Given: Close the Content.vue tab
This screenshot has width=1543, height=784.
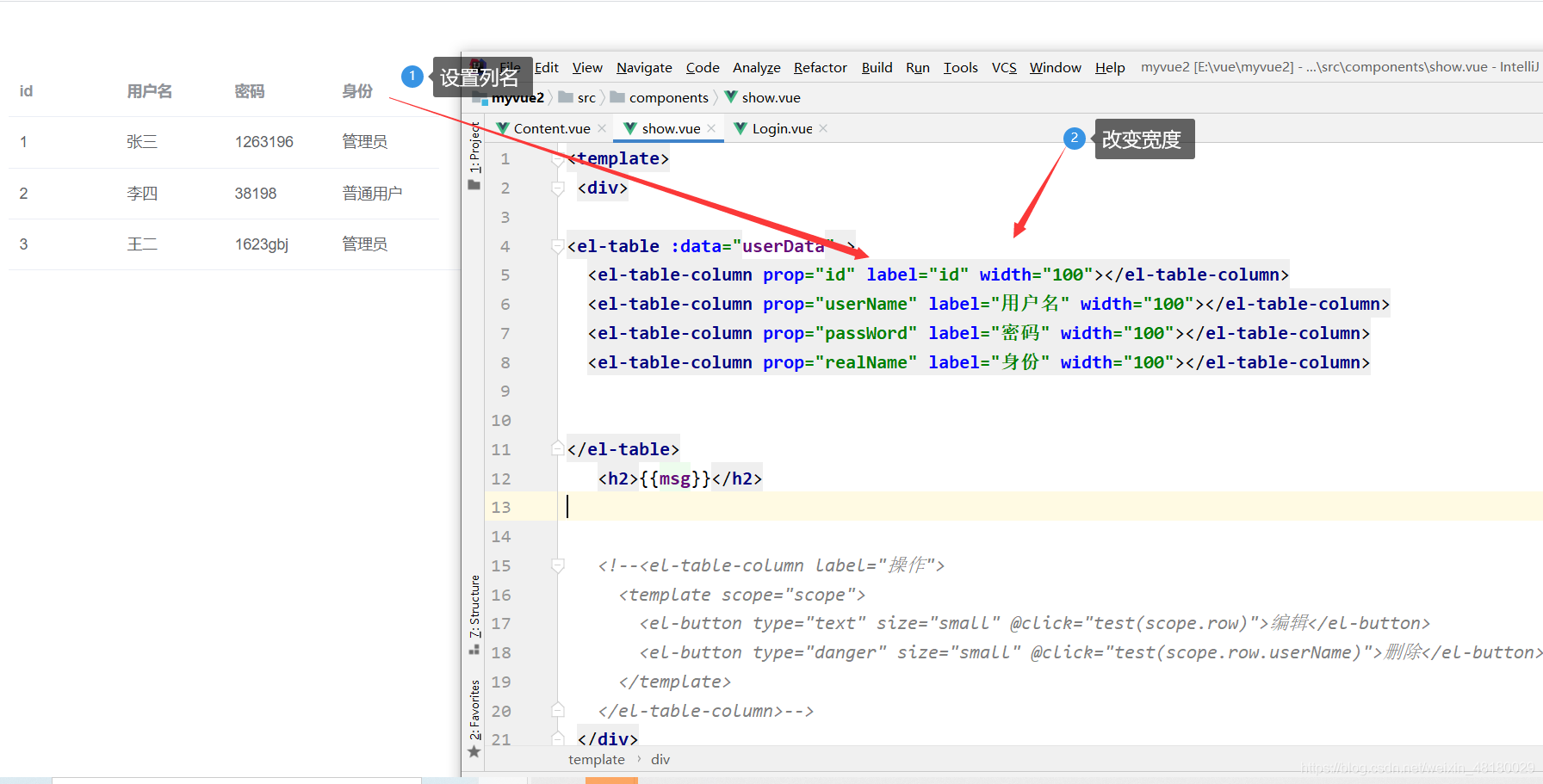Looking at the screenshot, I should pyautogui.click(x=602, y=128).
